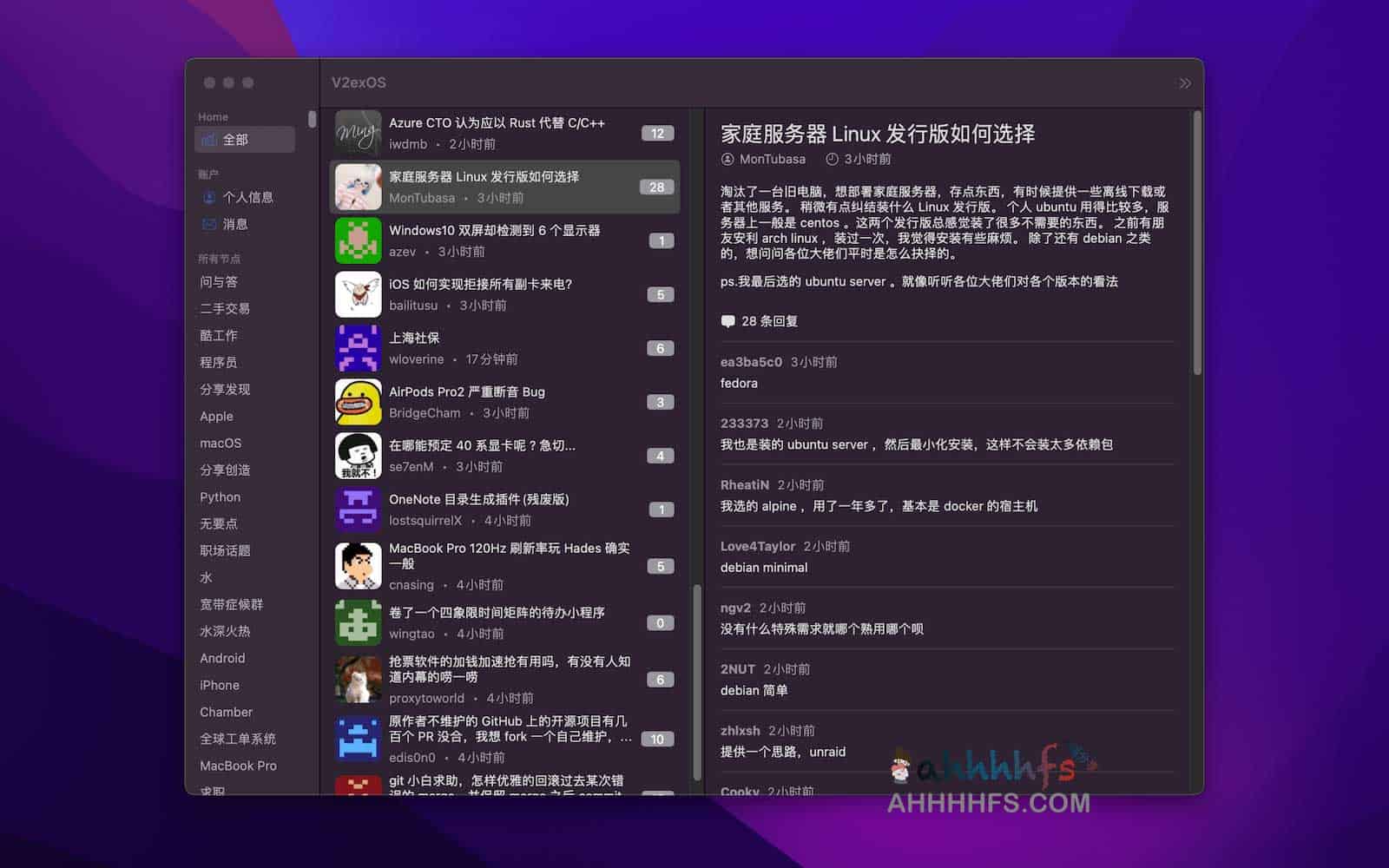Select the Python node
The height and width of the screenshot is (868, 1389).
click(221, 497)
